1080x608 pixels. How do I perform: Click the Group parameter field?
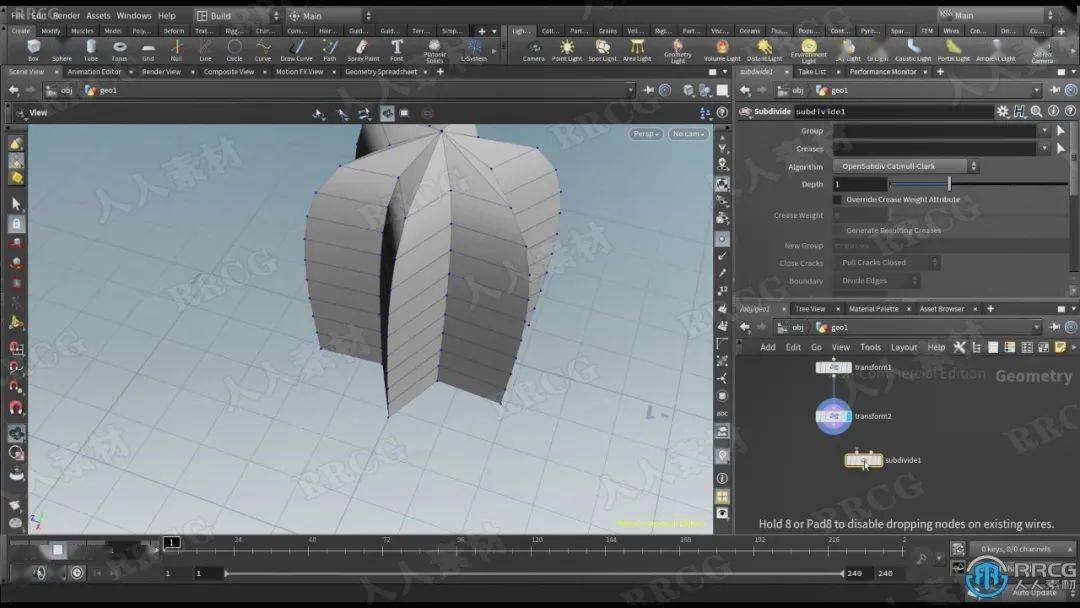coord(935,131)
